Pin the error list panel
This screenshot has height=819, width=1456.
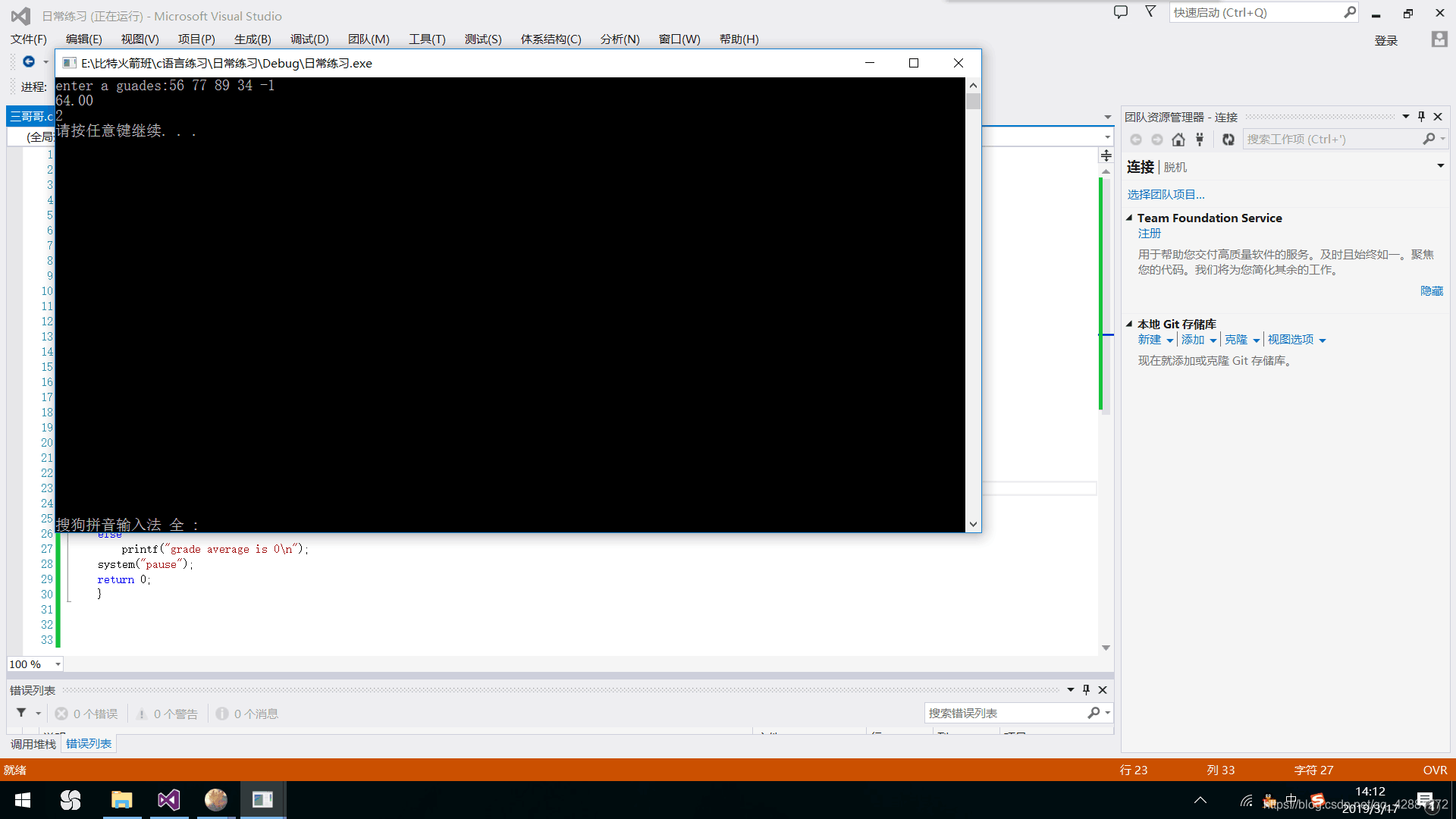tap(1086, 690)
